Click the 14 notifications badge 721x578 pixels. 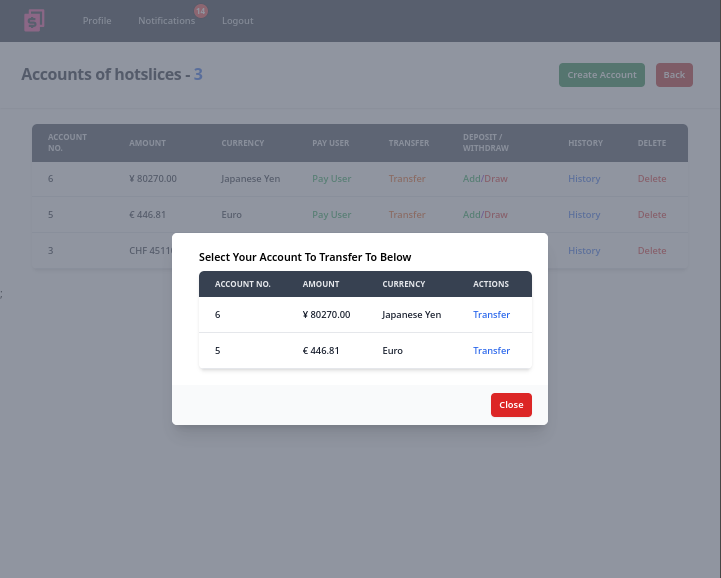click(200, 11)
